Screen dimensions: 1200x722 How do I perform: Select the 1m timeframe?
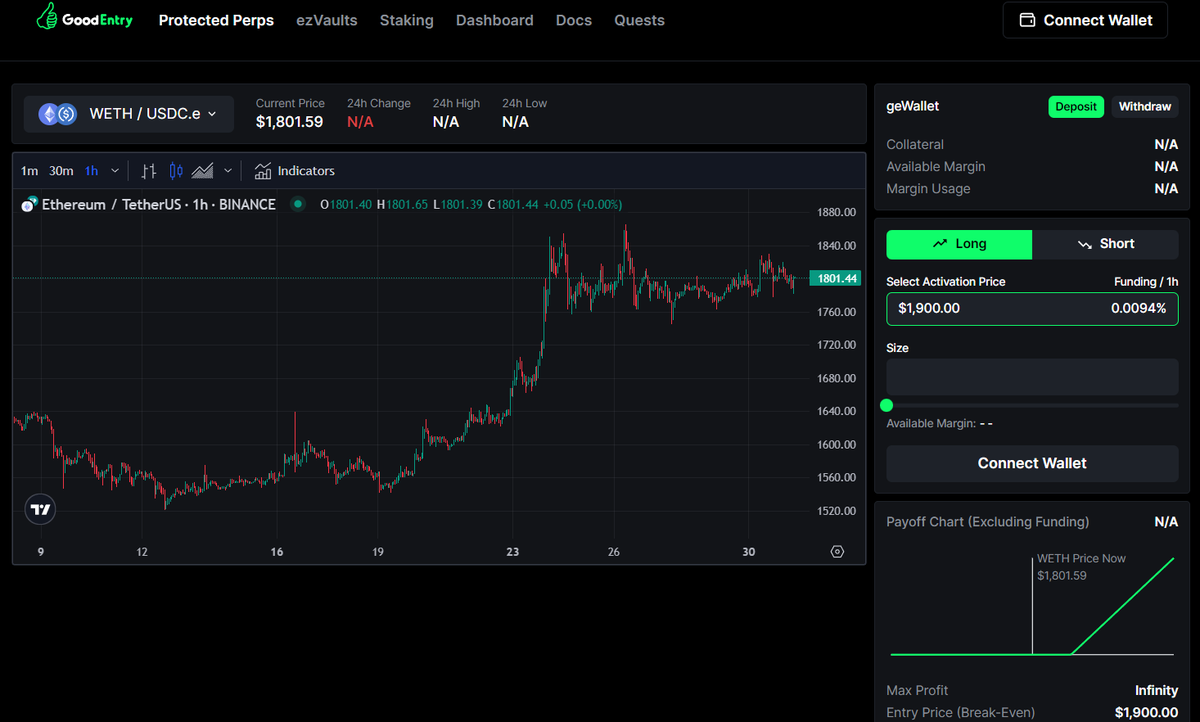29,171
